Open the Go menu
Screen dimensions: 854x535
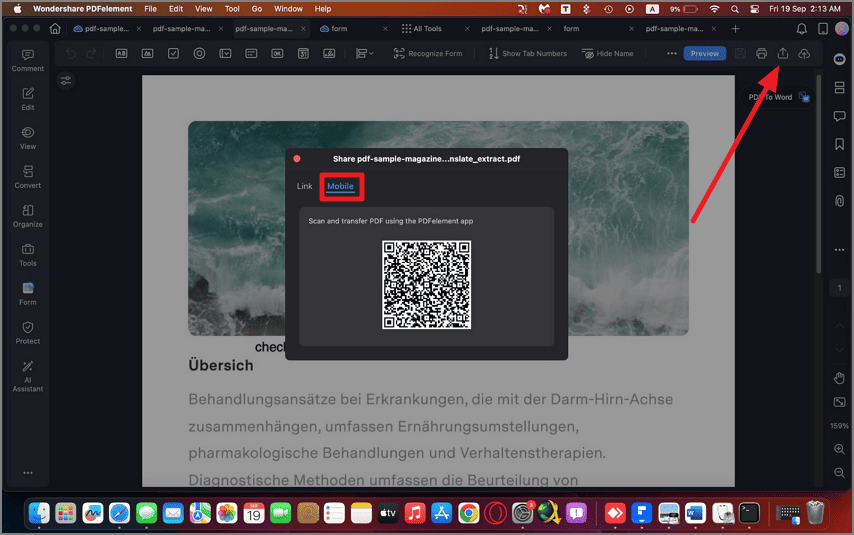pos(257,9)
